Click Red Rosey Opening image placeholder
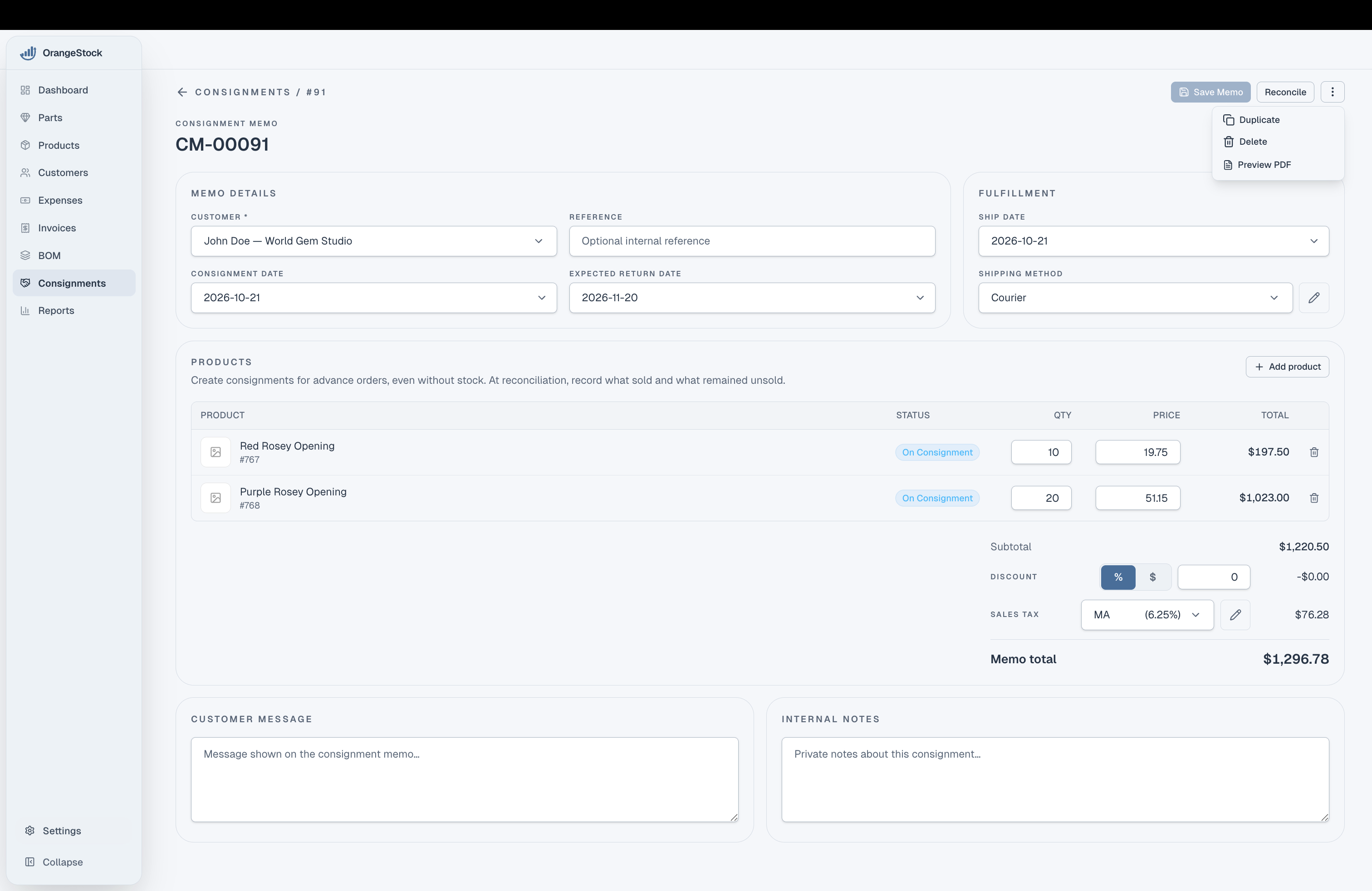 216,452
